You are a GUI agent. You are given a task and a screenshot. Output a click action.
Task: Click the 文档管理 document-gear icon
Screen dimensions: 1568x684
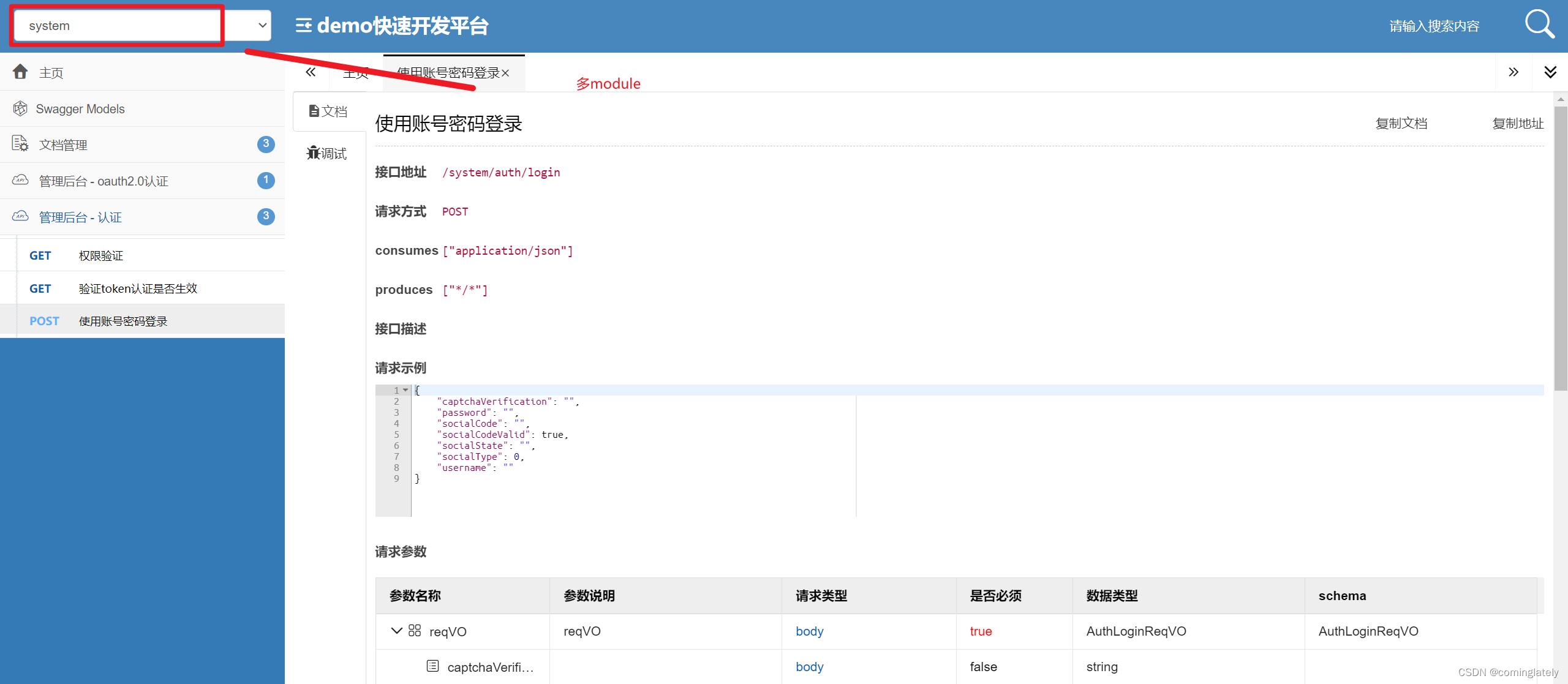20,144
